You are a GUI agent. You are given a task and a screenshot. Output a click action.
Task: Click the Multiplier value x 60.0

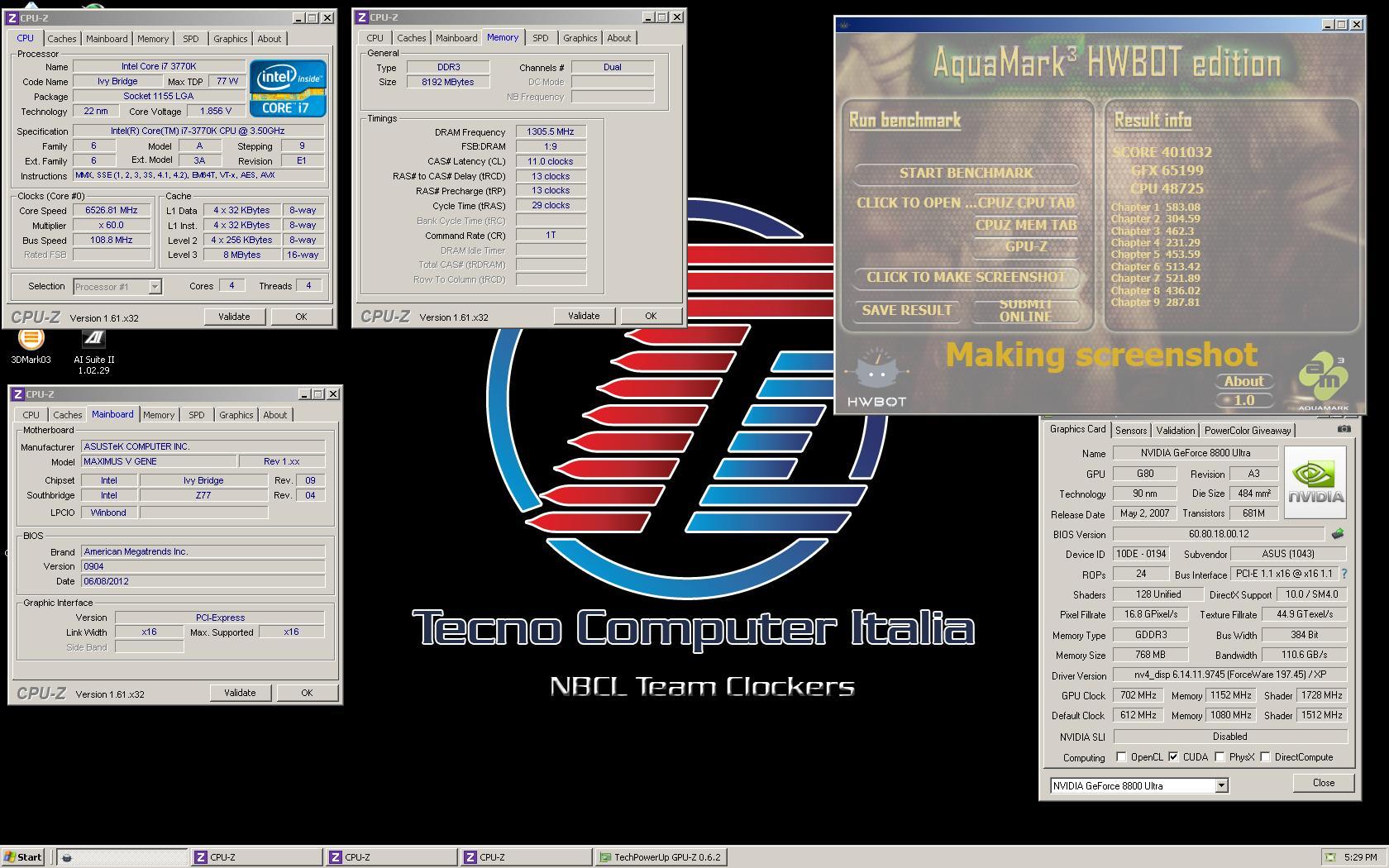(112, 226)
